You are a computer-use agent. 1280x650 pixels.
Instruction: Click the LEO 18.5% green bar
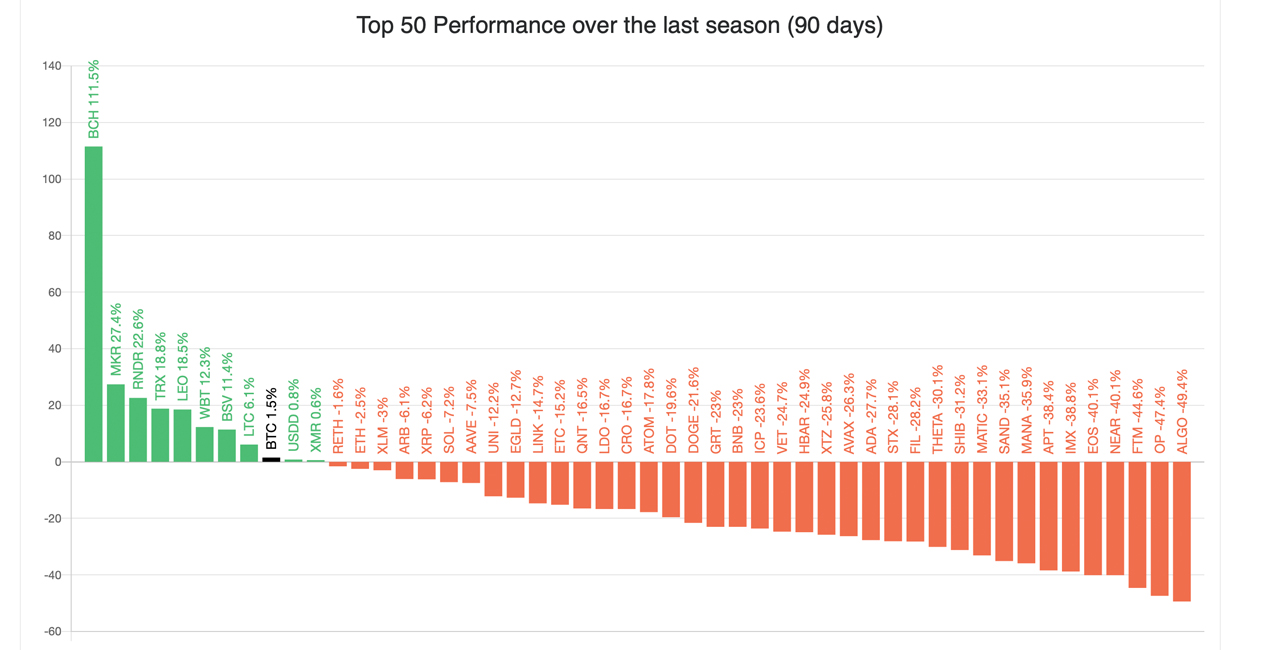182,436
